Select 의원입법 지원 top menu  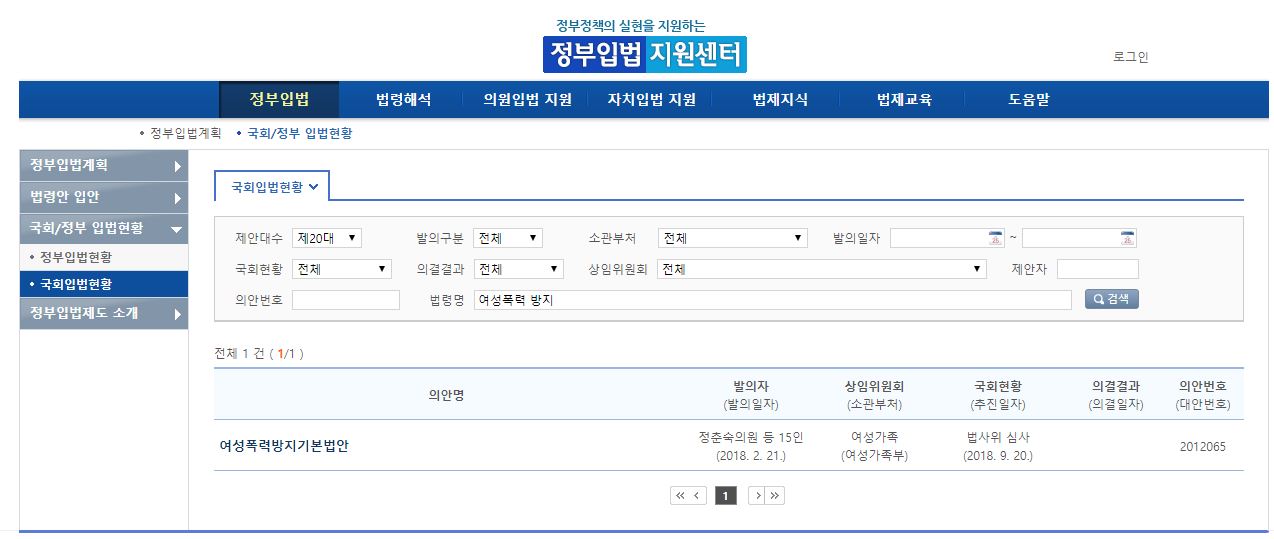pyautogui.click(x=527, y=99)
